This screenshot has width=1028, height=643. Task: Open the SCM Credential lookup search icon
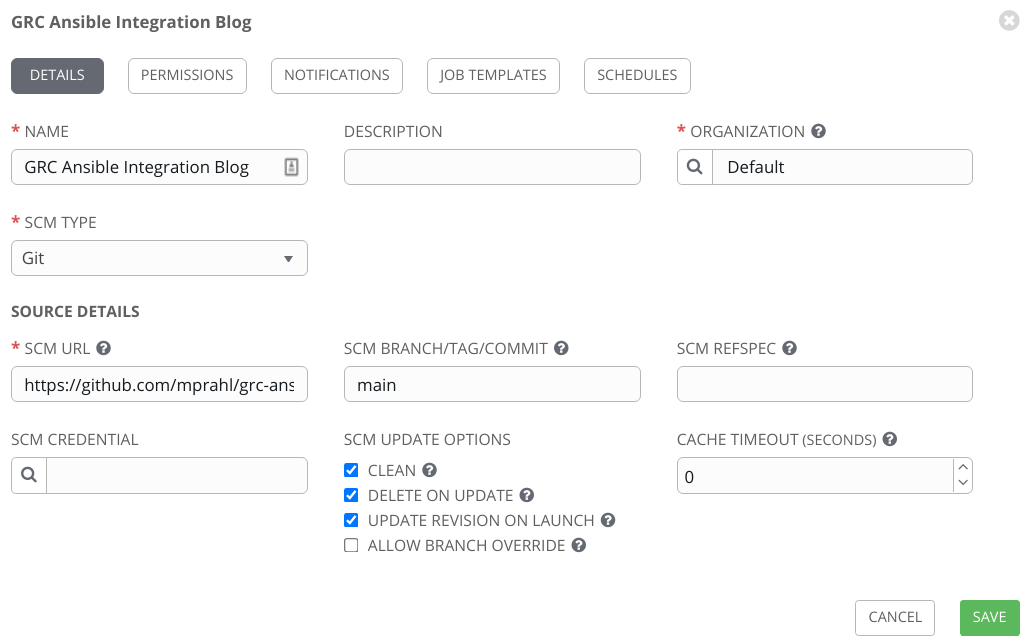click(28, 474)
